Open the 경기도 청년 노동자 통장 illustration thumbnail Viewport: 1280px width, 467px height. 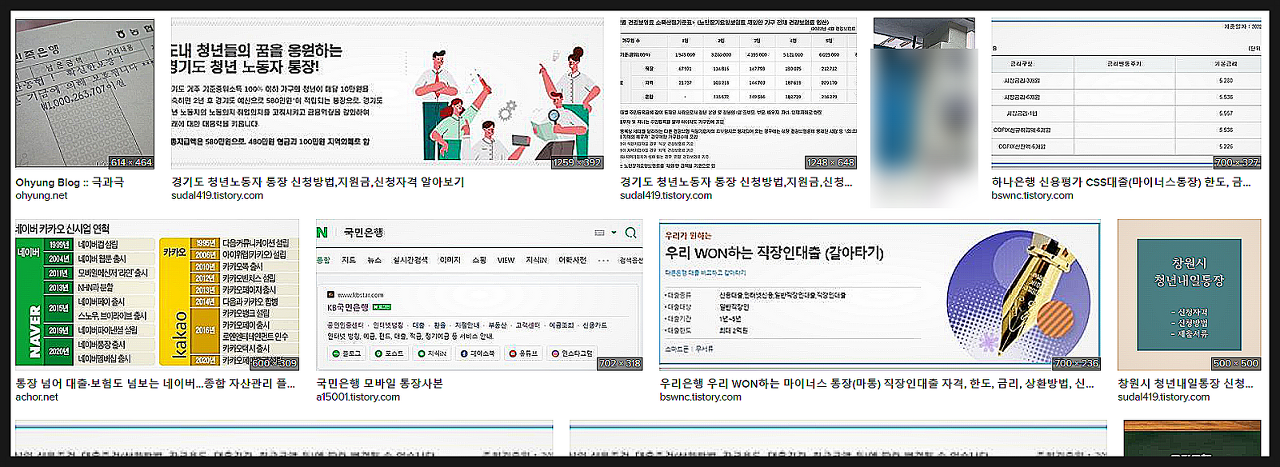point(388,93)
